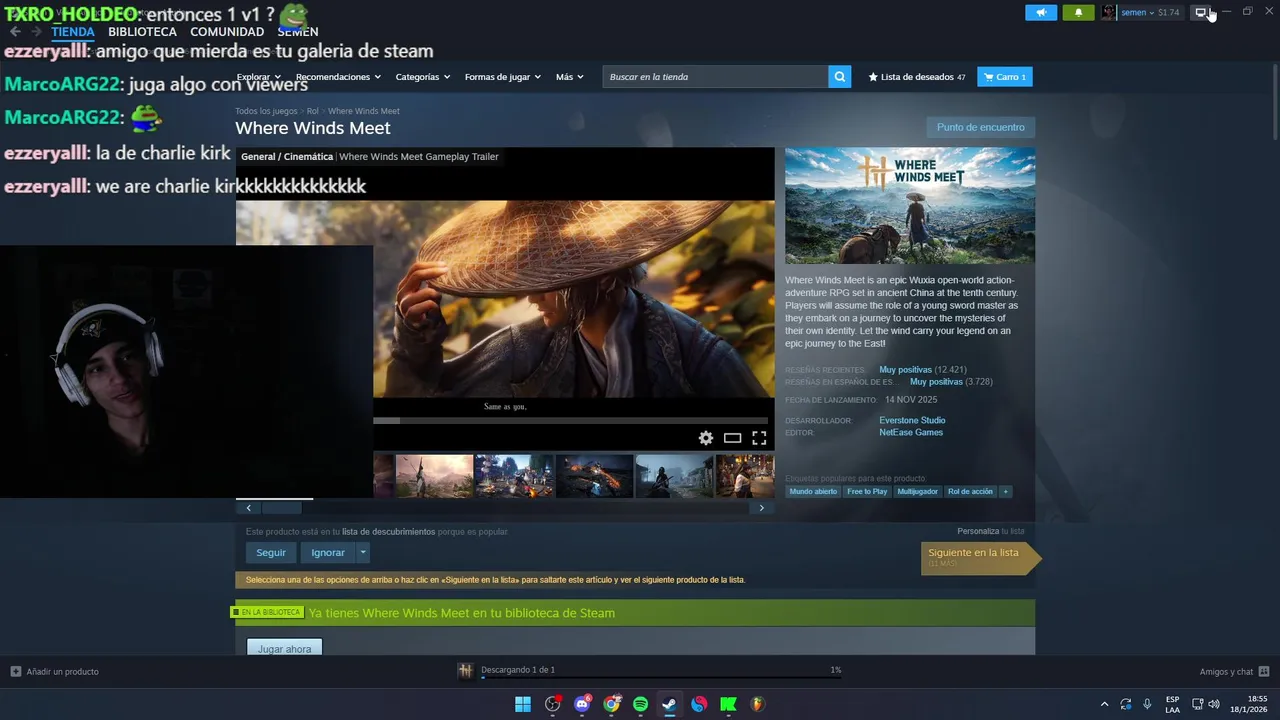Open Amigos y chat friends icon

click(1264, 671)
